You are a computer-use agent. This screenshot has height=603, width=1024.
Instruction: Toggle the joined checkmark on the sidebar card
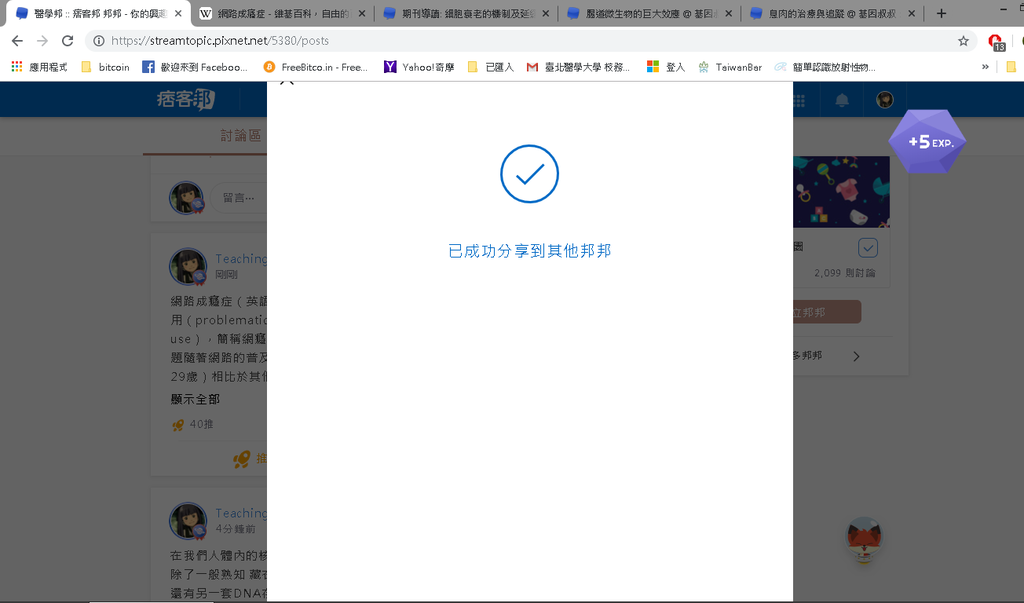(868, 248)
